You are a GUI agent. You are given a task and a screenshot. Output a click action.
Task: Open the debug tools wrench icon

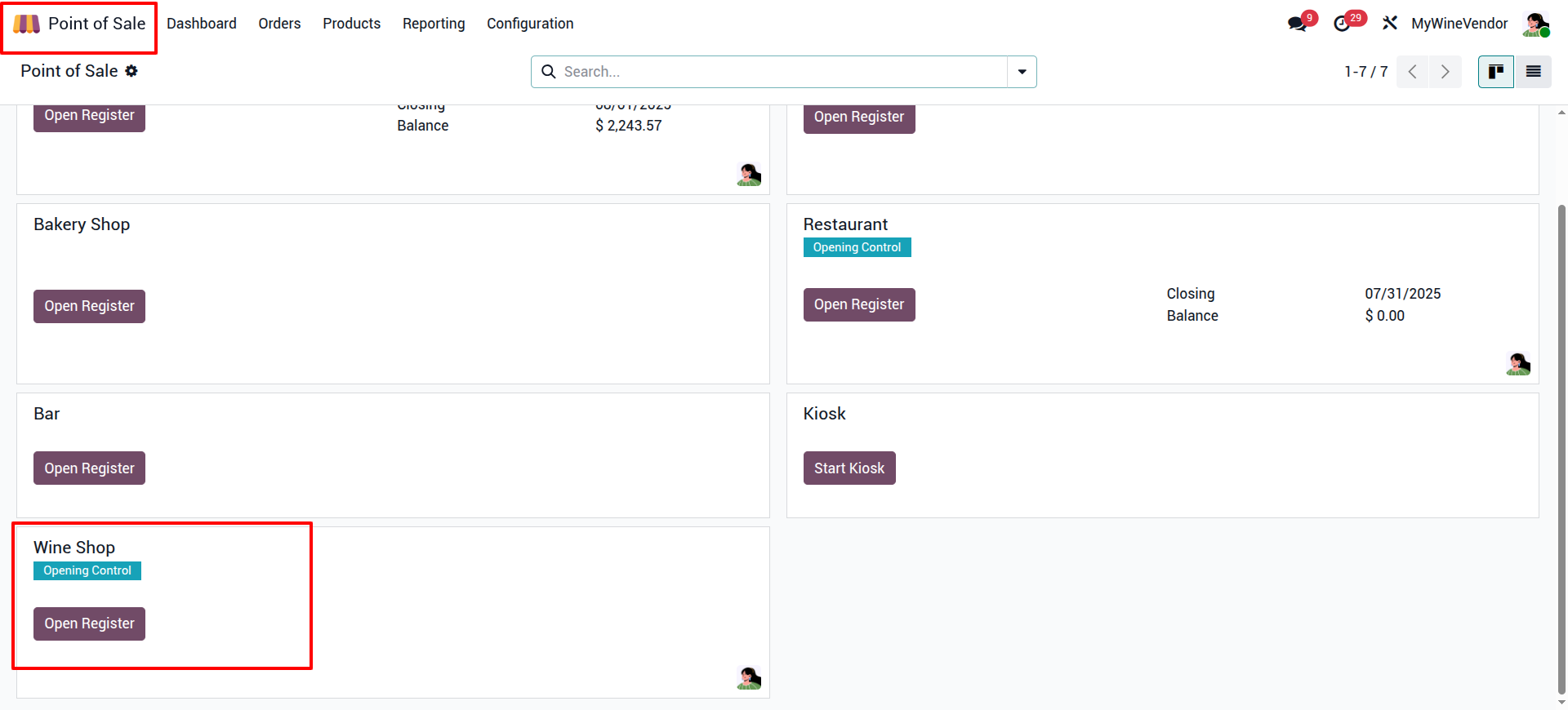(x=1389, y=24)
